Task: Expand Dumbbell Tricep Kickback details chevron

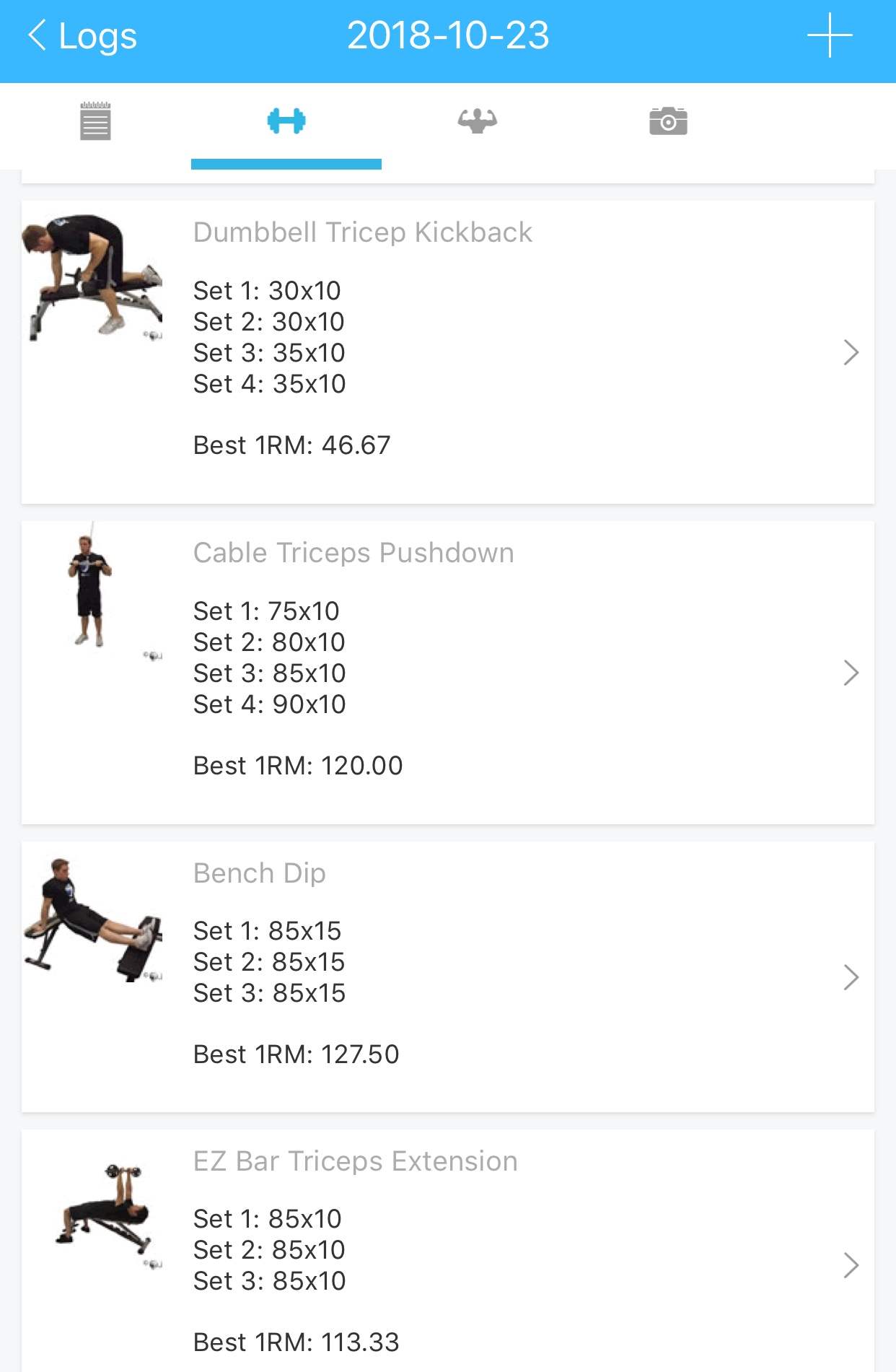Action: tap(851, 352)
